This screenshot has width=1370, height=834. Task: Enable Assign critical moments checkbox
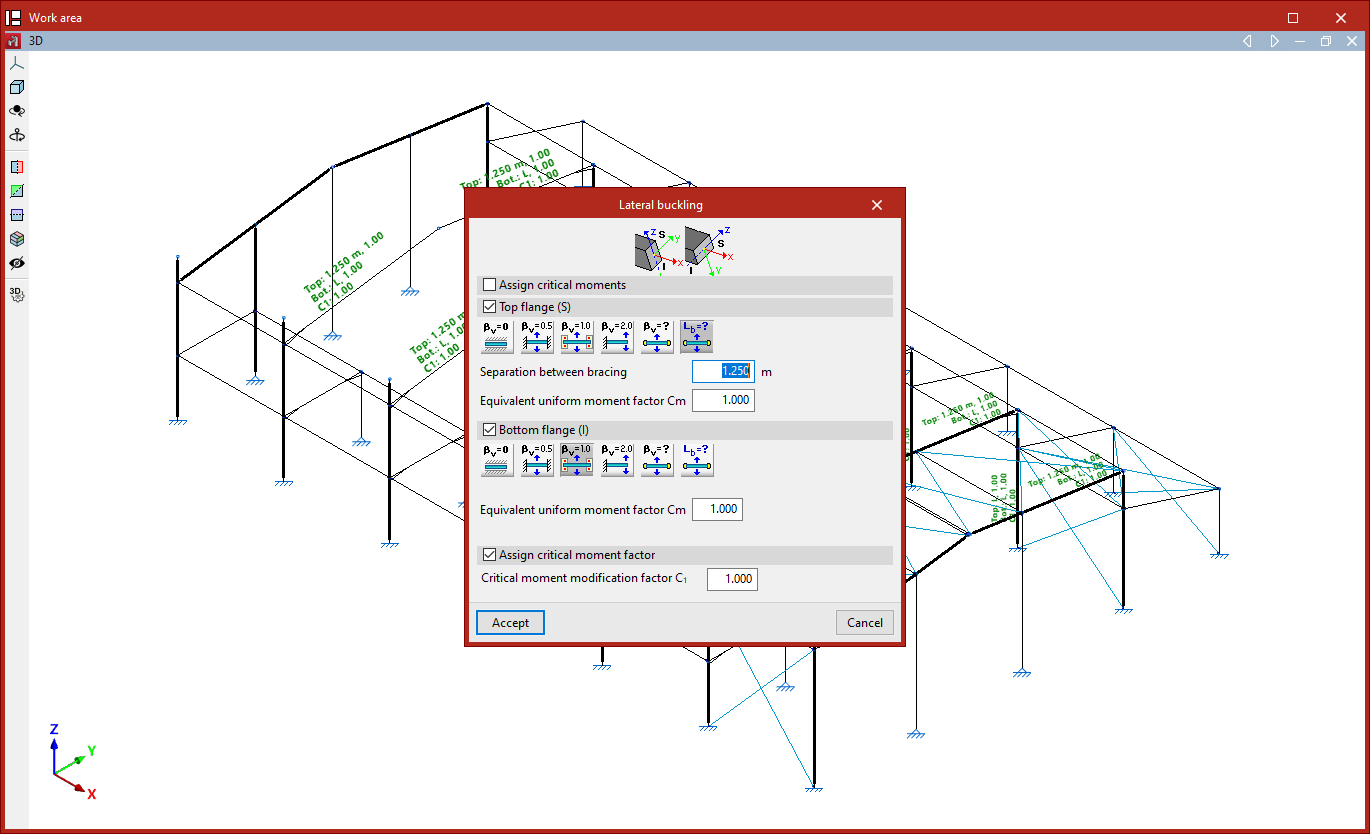(x=489, y=285)
